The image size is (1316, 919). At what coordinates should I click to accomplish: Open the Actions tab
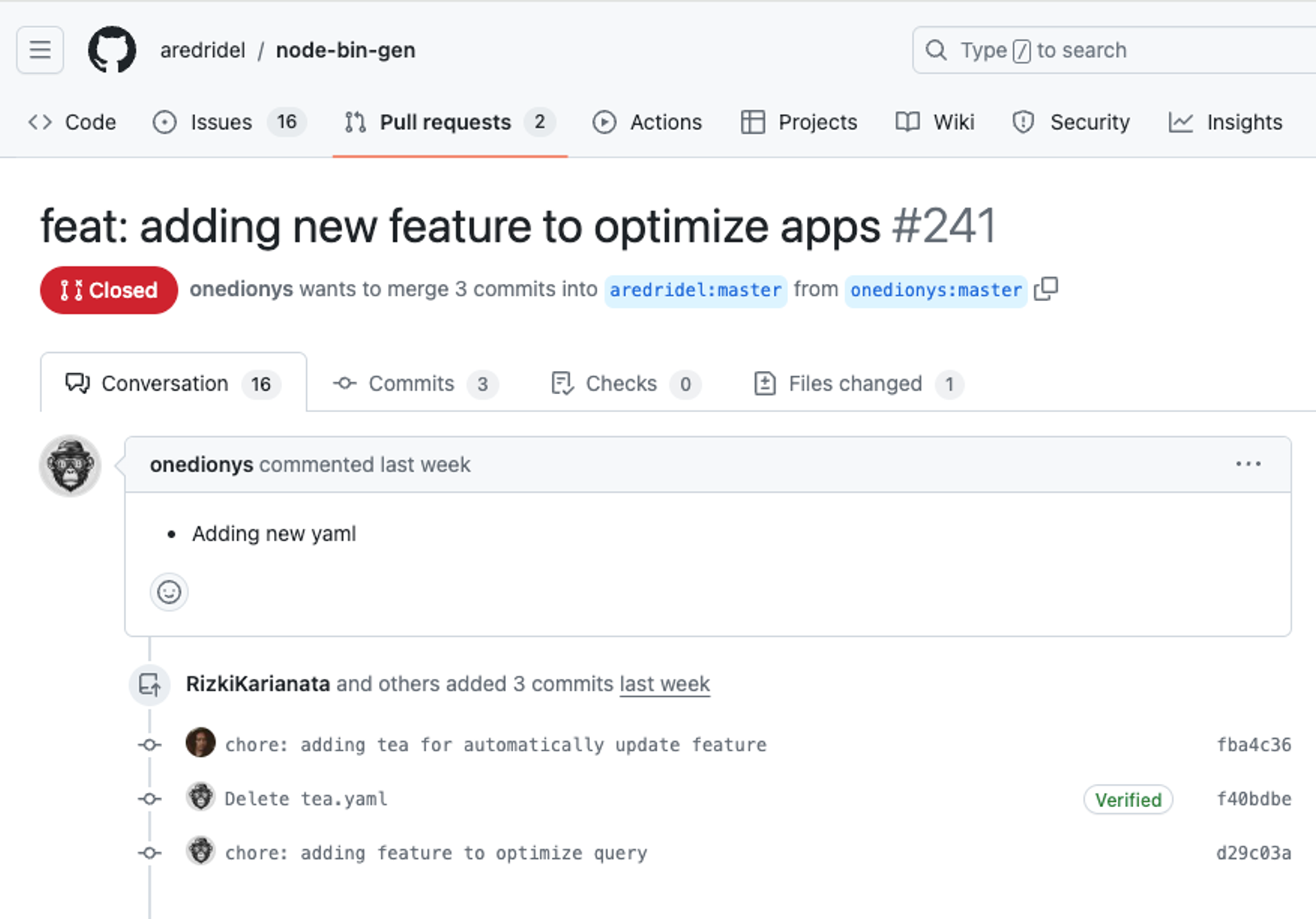click(x=647, y=123)
